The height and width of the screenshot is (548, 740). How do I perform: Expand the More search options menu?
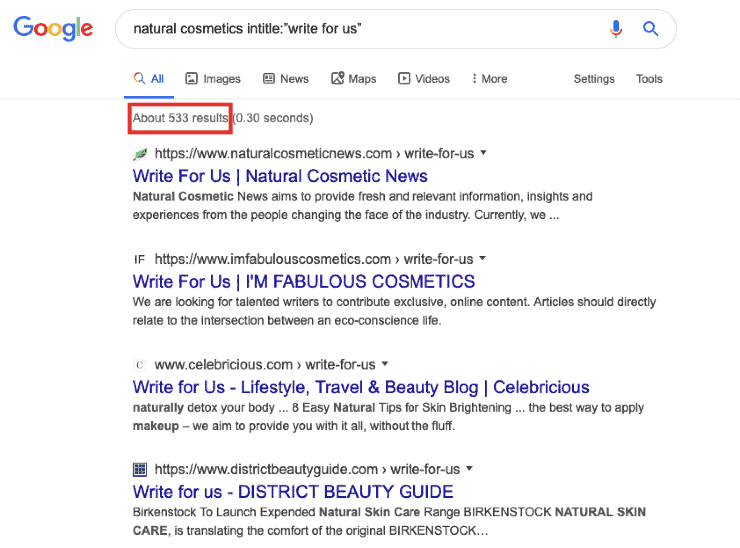(489, 79)
